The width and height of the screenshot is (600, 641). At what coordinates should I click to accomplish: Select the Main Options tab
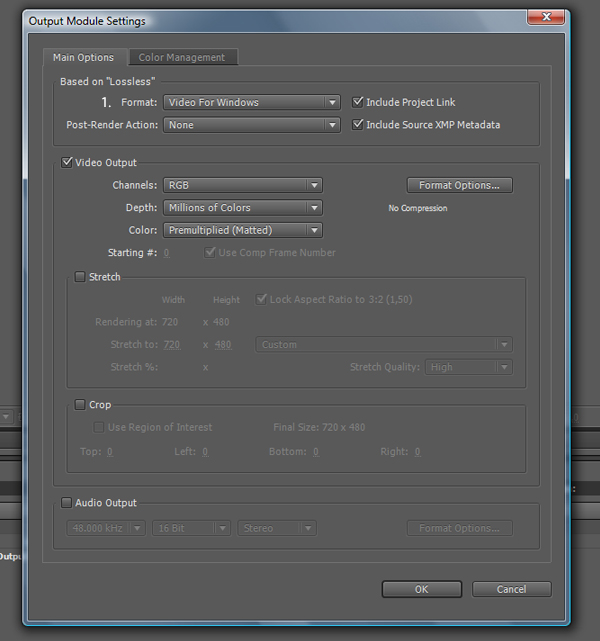[x=84, y=57]
